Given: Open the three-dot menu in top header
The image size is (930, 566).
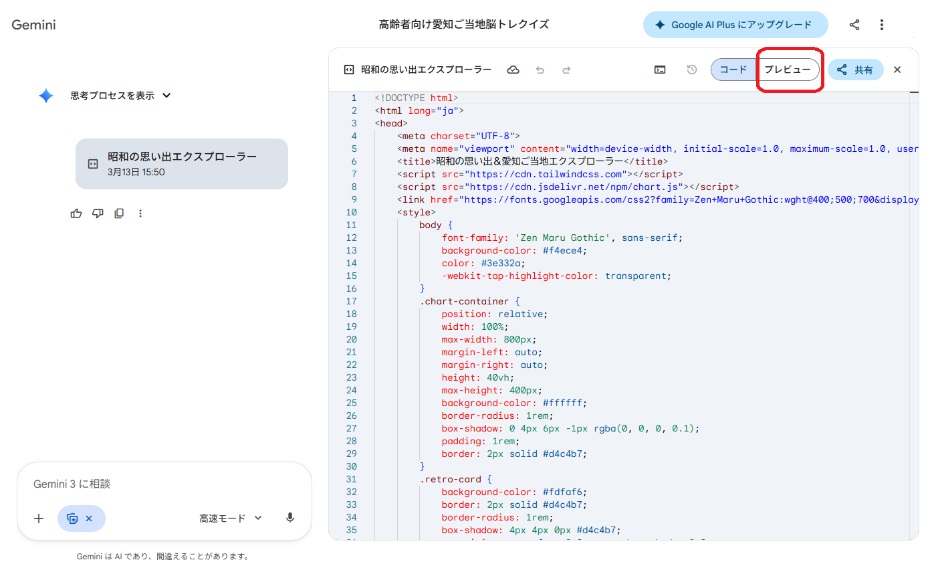Looking at the screenshot, I should tap(881, 25).
